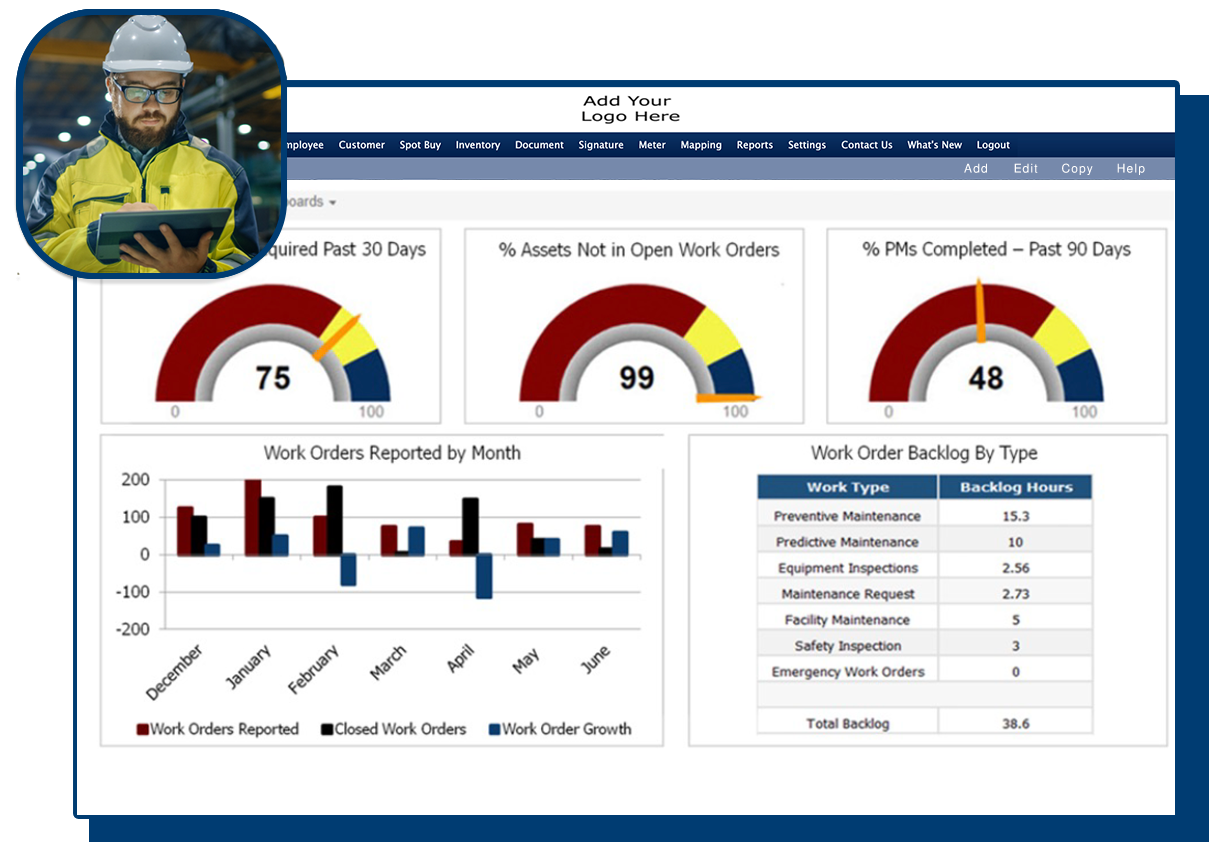Viewport: 1230px width, 852px height.
Task: Click the Work Type column header
Action: tap(847, 487)
